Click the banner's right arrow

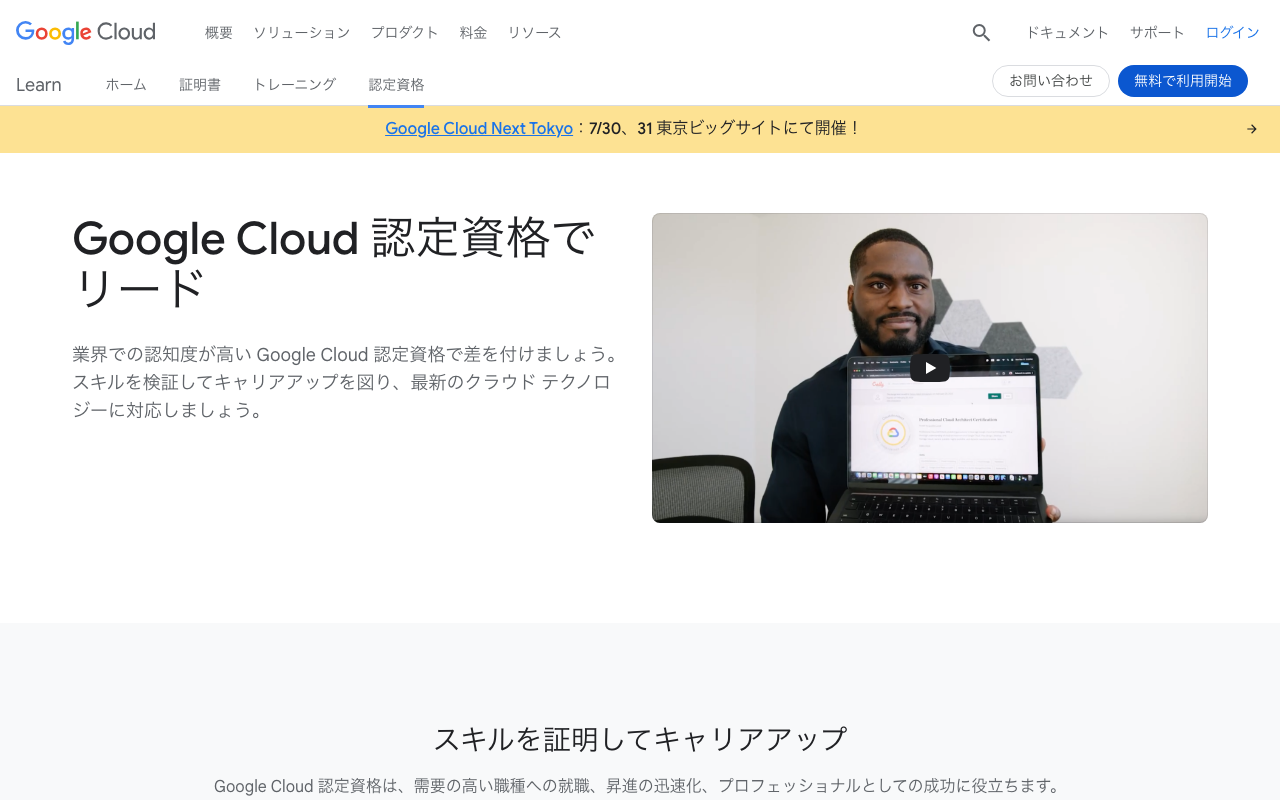point(1251,128)
